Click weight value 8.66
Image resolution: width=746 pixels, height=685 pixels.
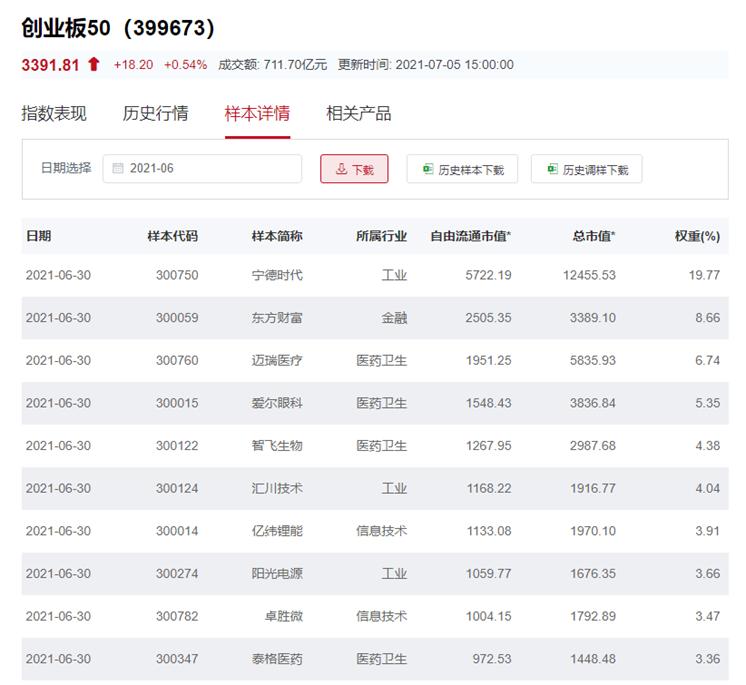[x=707, y=318]
